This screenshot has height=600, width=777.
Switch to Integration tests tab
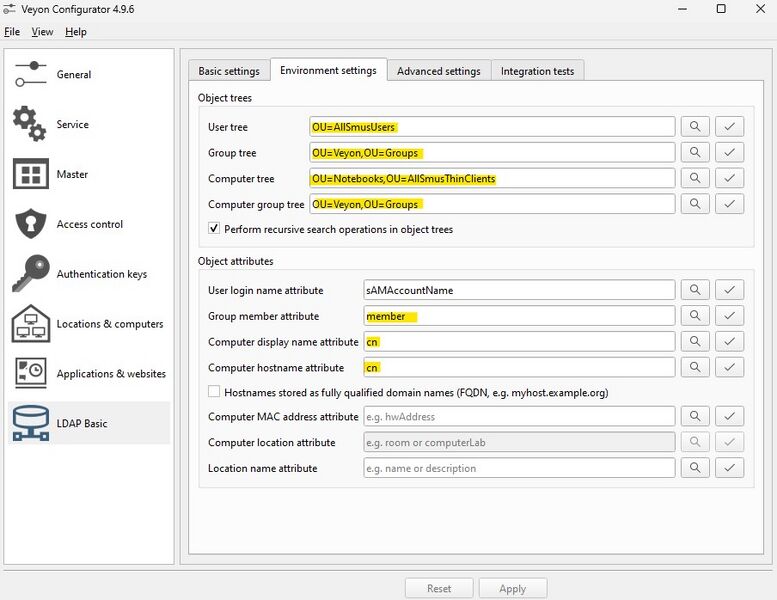[x=537, y=71]
